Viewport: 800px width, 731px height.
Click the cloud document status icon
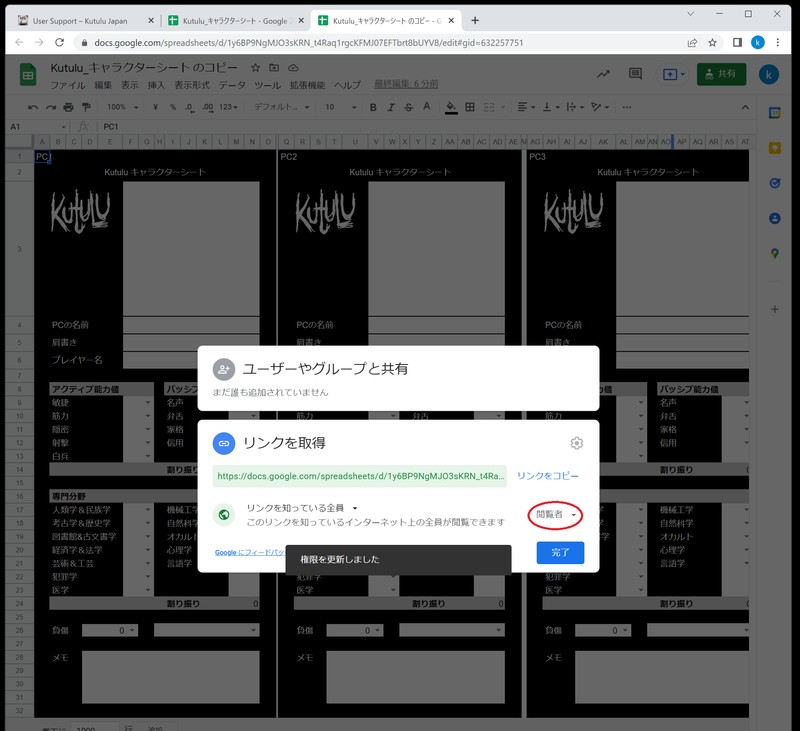293,67
